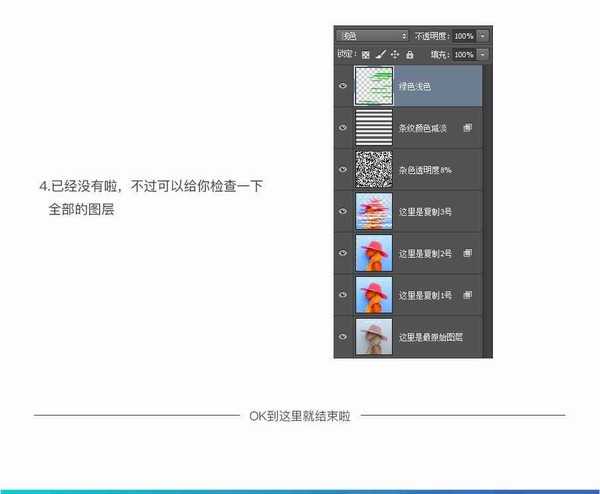The image size is (600, 494).
Task: Click the smart object icon on 这里是复制1号 layer
Action: (468, 296)
